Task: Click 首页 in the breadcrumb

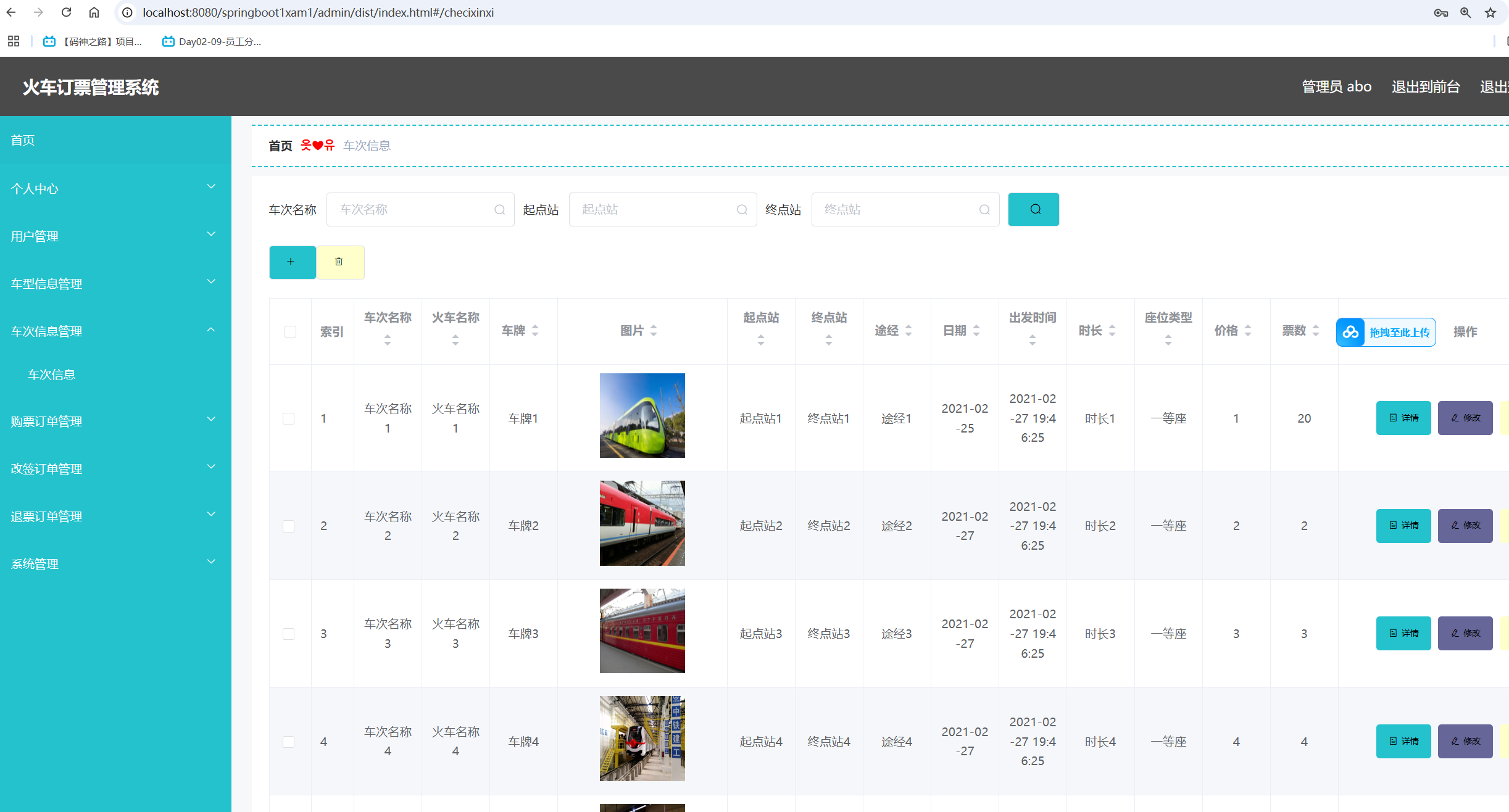Action: tap(280, 146)
